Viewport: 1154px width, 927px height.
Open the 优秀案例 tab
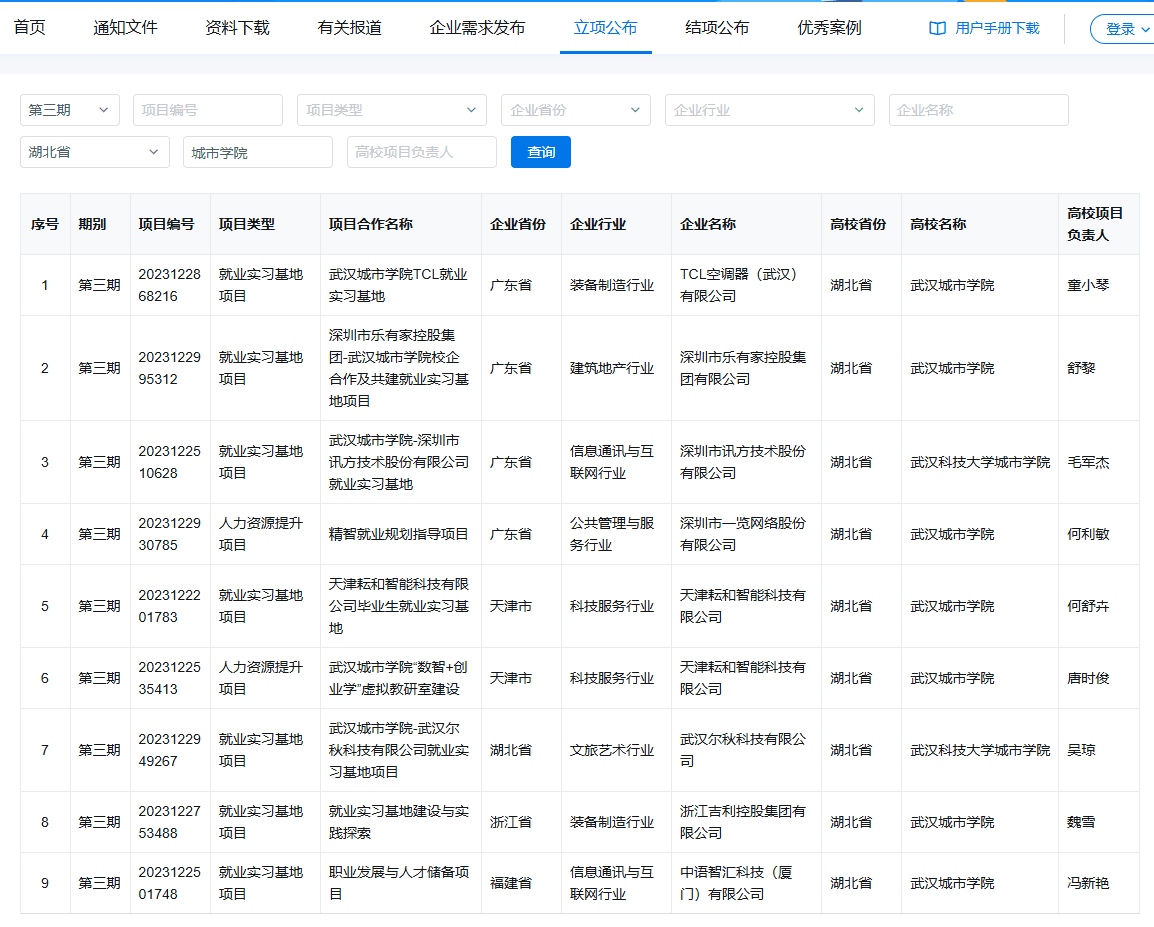pos(829,28)
